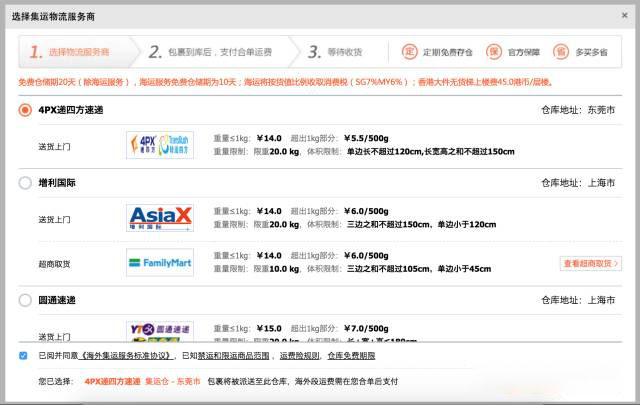Close the 选择集运物流服务商 dialog
Image resolution: width=640 pixels, height=405 pixels.
pyautogui.click(x=624, y=16)
